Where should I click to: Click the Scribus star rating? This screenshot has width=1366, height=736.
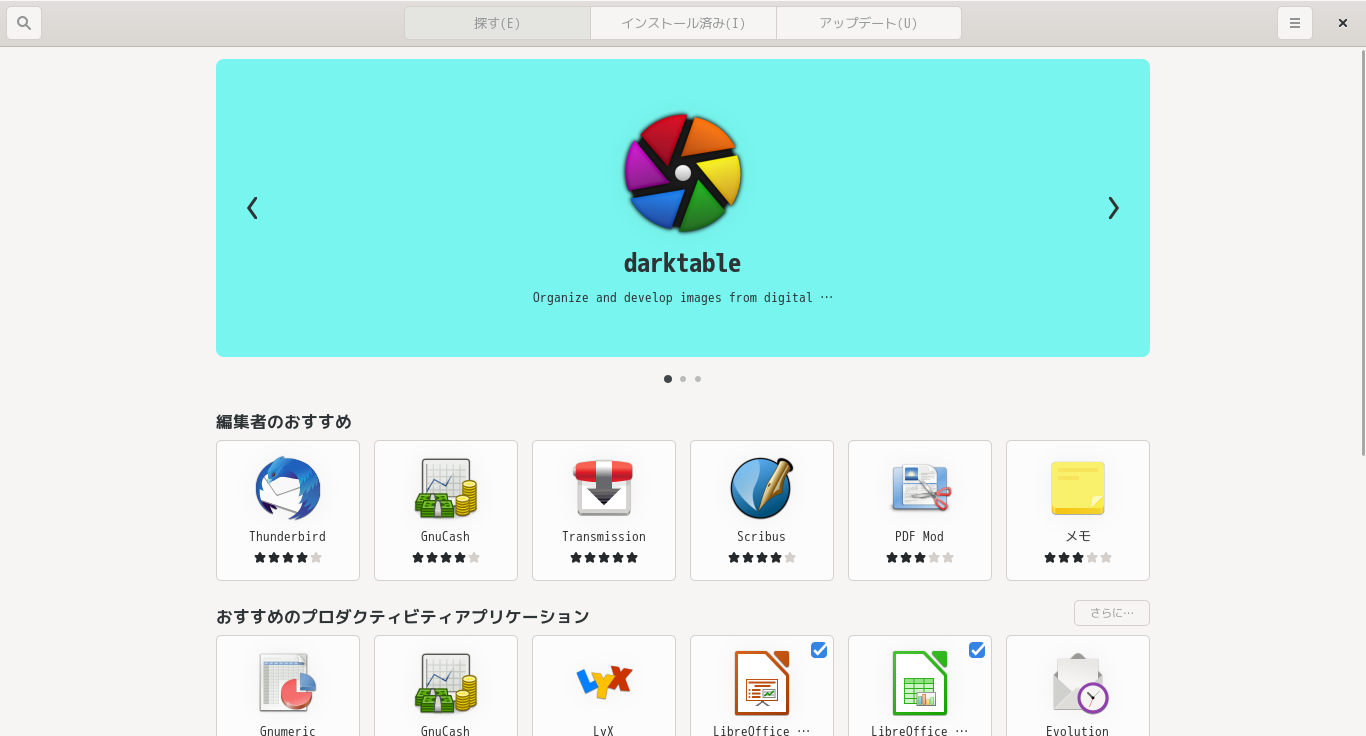click(762, 558)
